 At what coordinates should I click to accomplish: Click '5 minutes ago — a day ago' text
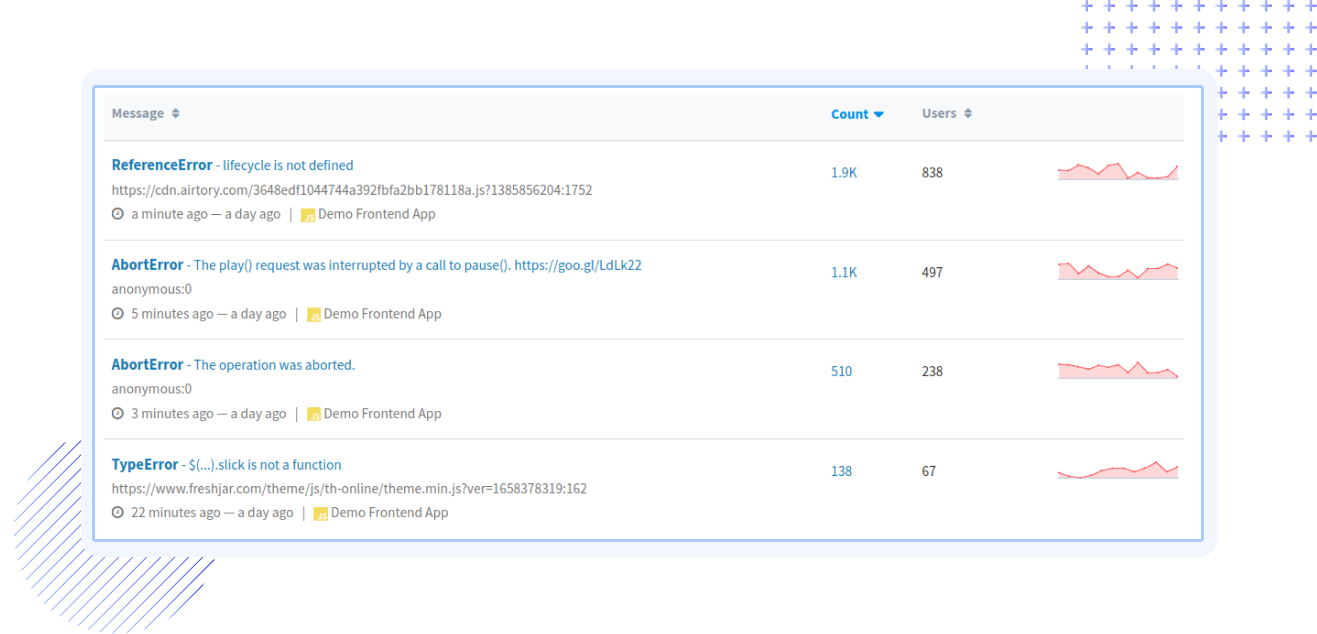click(209, 314)
